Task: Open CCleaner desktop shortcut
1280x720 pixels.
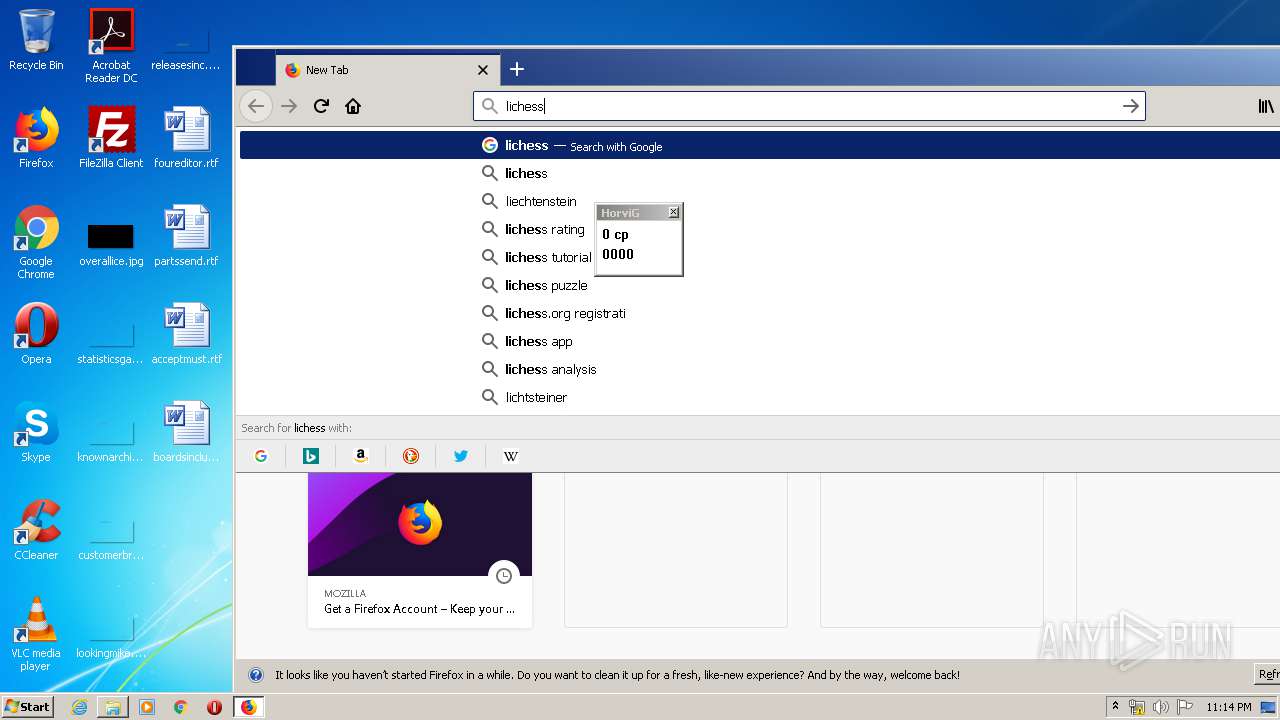Action: coord(36,530)
